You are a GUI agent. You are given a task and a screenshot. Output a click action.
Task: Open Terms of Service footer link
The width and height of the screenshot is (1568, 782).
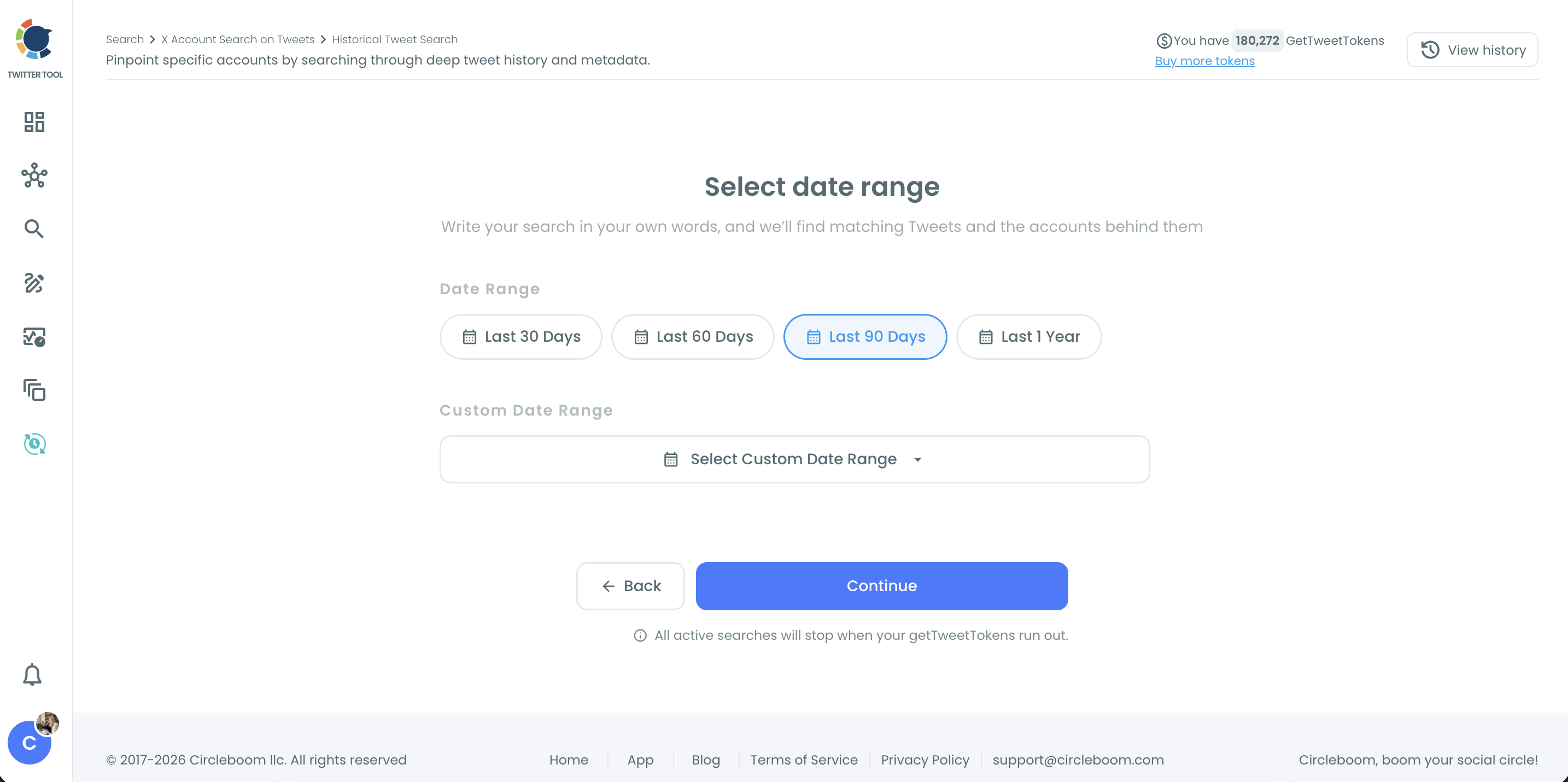point(804,760)
